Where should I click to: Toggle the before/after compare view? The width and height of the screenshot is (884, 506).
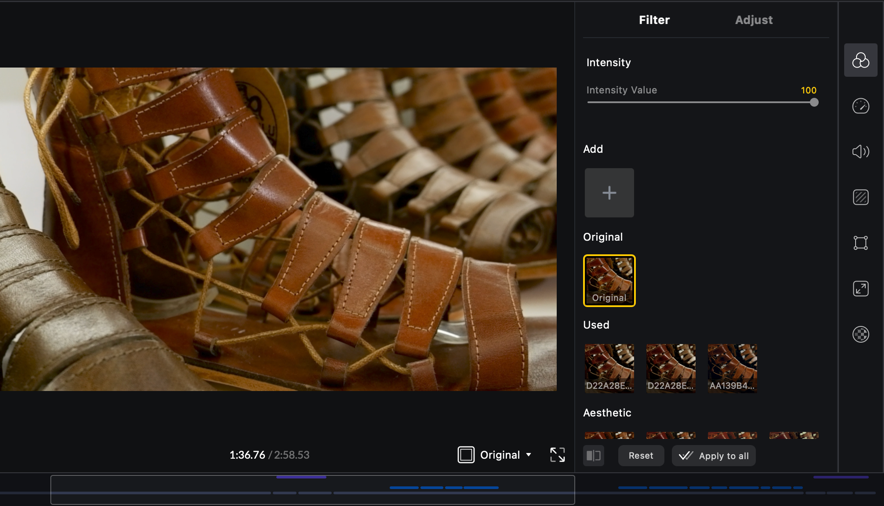594,456
